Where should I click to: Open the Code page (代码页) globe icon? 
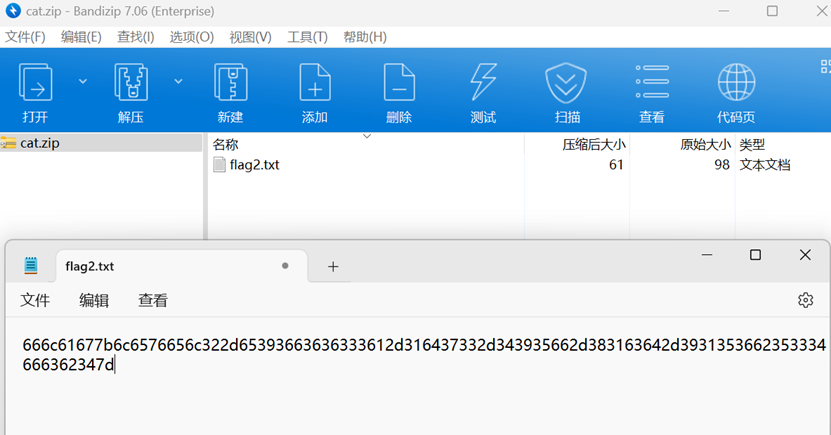736,83
